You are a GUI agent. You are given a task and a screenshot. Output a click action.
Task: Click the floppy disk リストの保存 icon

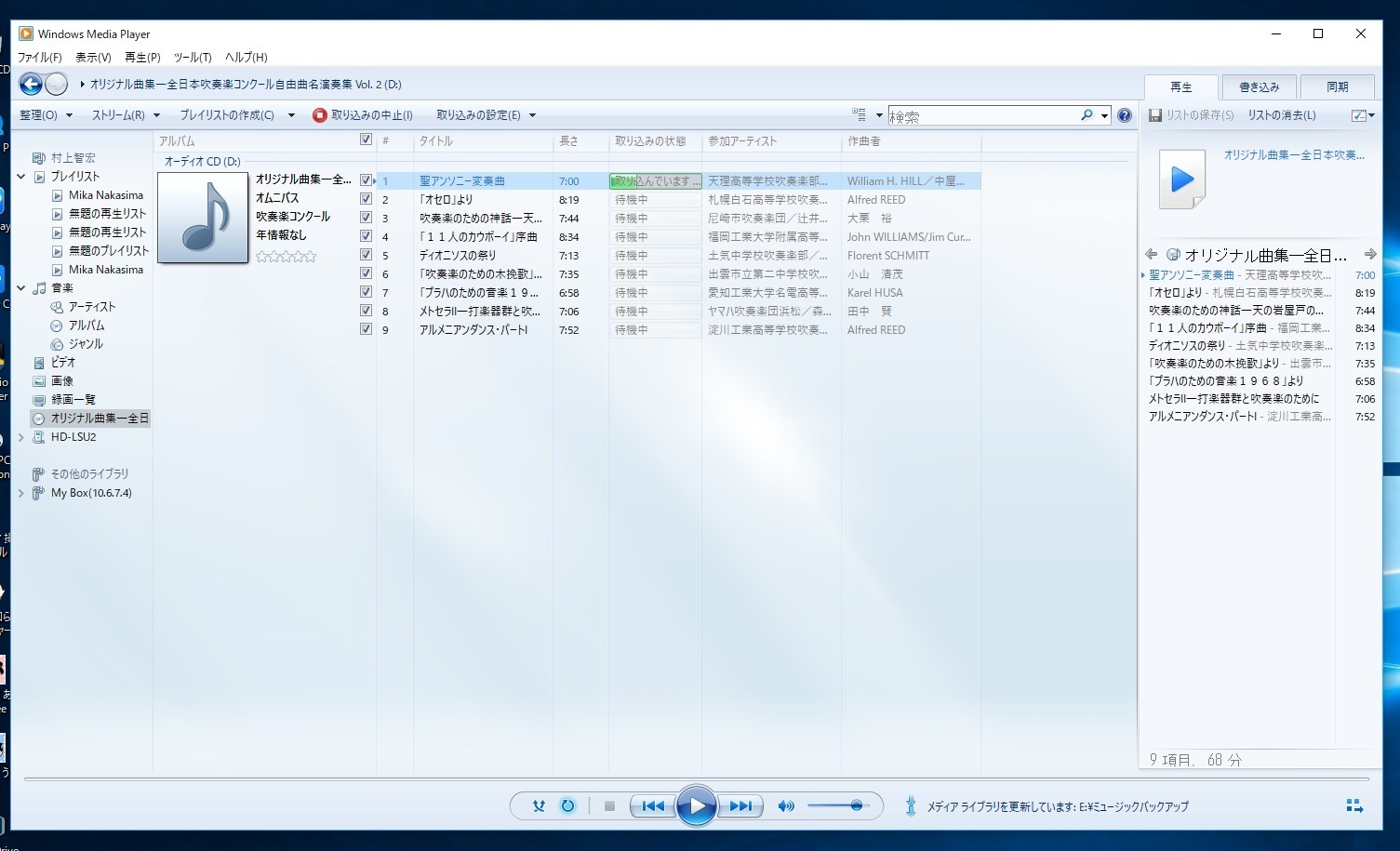tap(1155, 115)
